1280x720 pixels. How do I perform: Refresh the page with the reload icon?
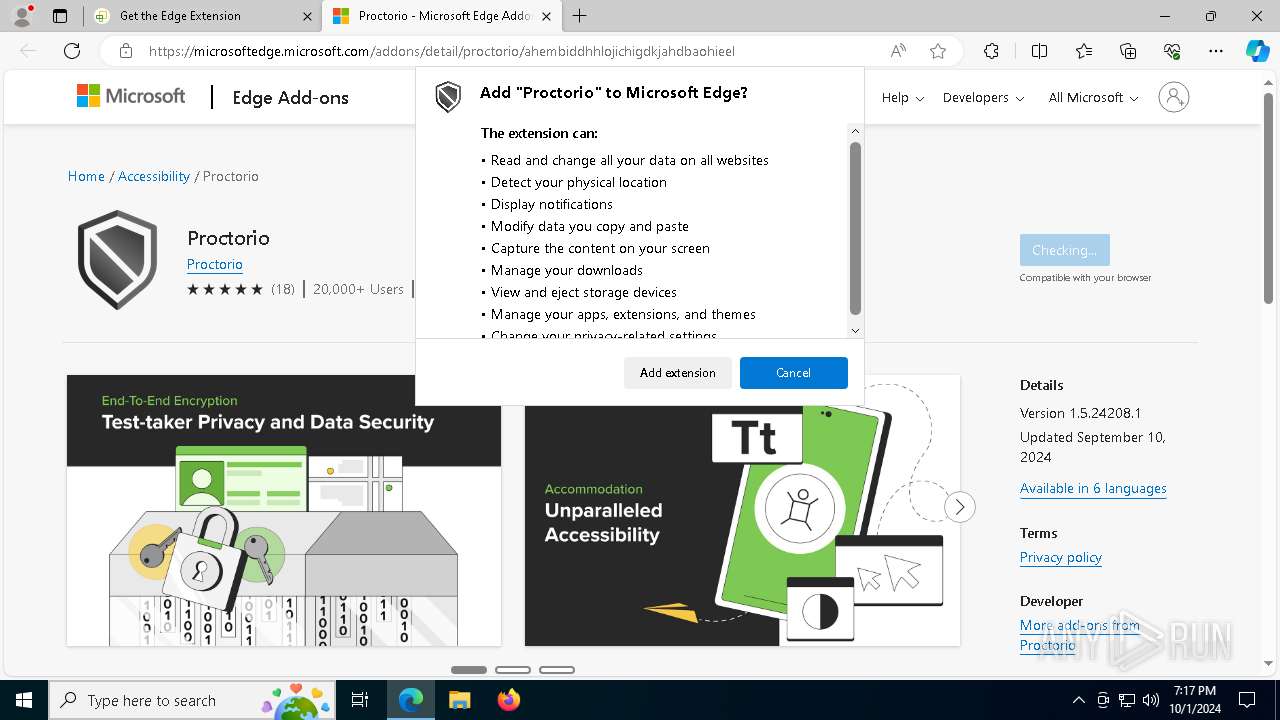point(72,51)
